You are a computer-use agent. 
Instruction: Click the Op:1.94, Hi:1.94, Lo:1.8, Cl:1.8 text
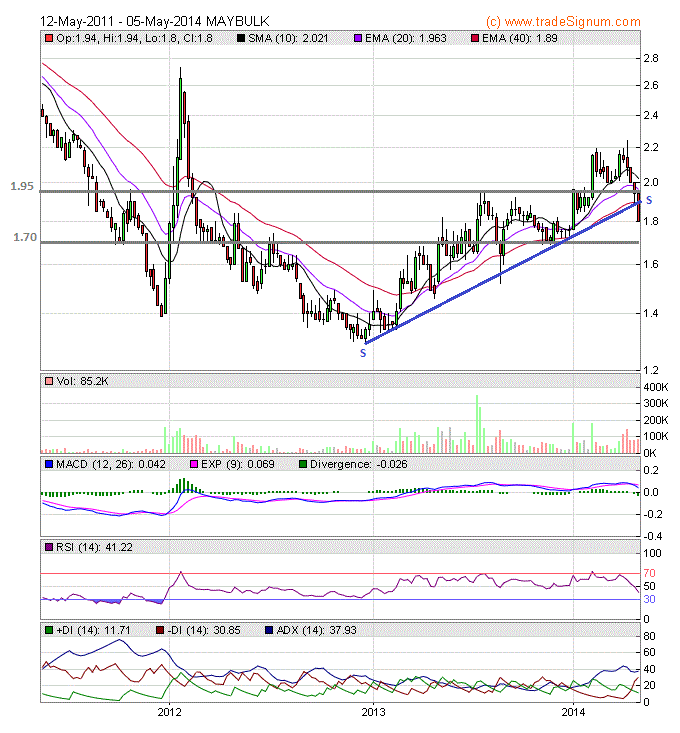click(x=135, y=38)
